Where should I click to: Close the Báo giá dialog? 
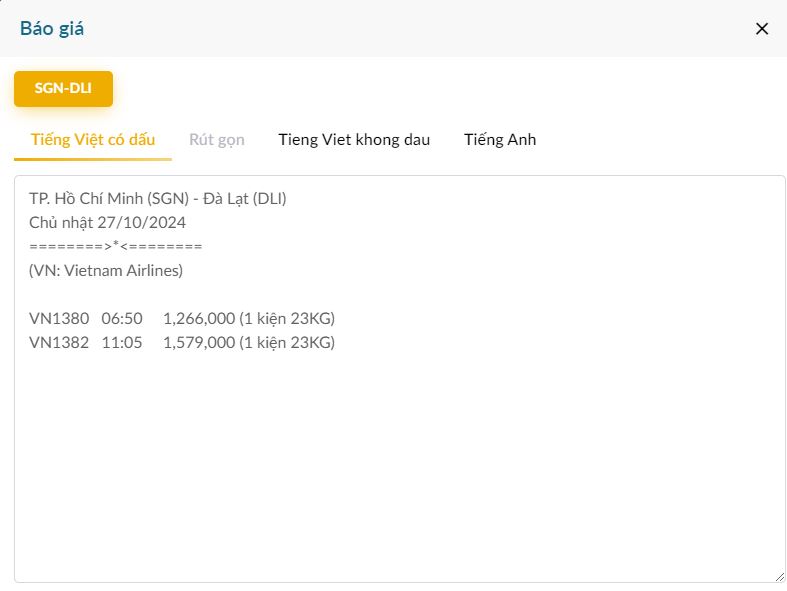pos(761,28)
